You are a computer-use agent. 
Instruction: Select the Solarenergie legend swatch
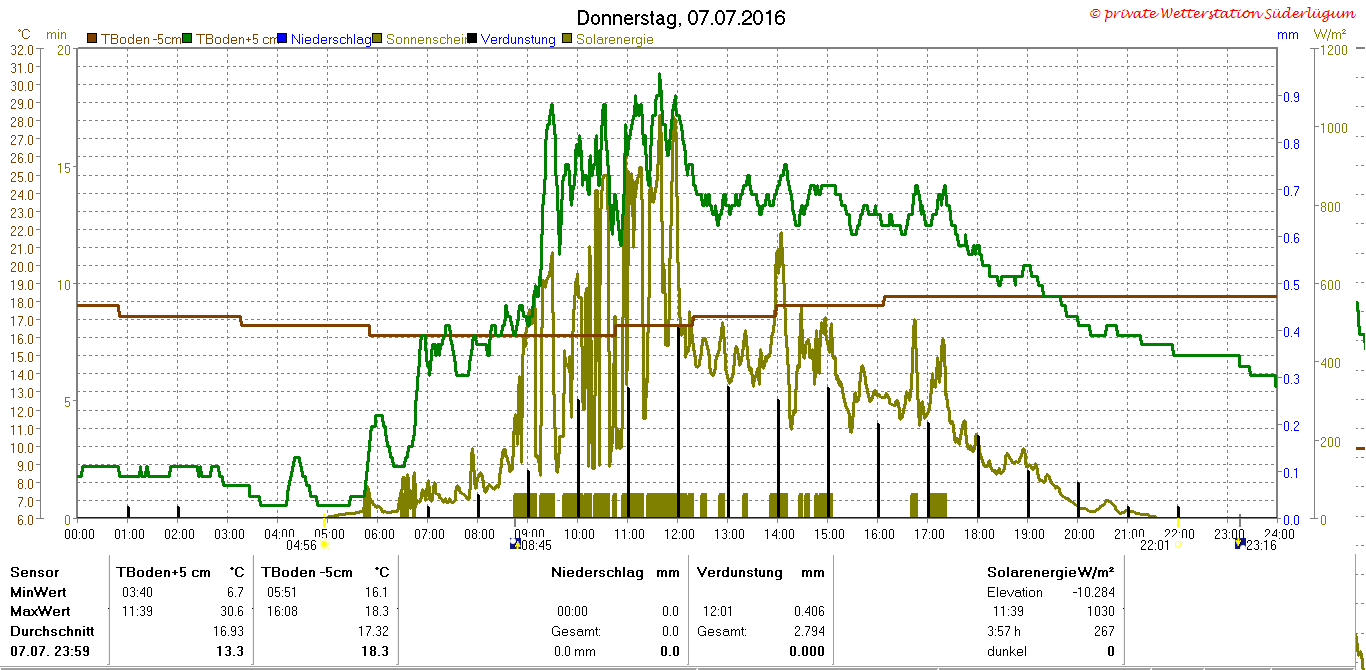(568, 39)
